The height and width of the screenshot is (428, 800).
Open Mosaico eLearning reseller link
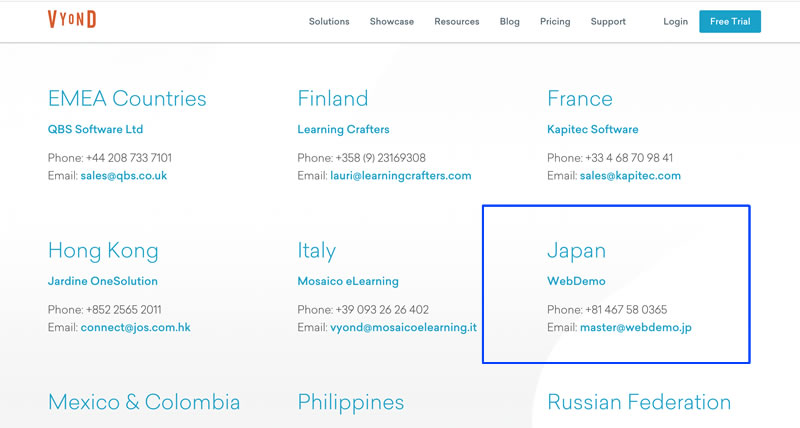point(348,281)
